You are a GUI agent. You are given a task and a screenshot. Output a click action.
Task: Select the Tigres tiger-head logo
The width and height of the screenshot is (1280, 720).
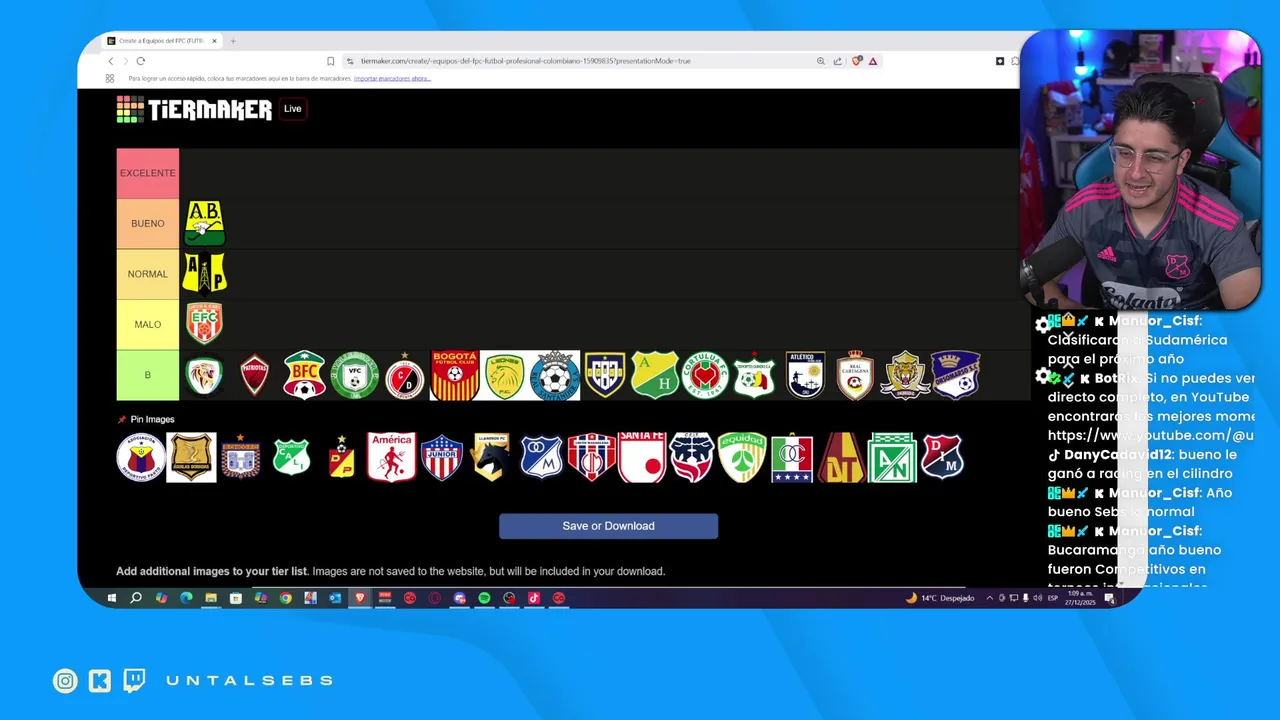point(905,375)
